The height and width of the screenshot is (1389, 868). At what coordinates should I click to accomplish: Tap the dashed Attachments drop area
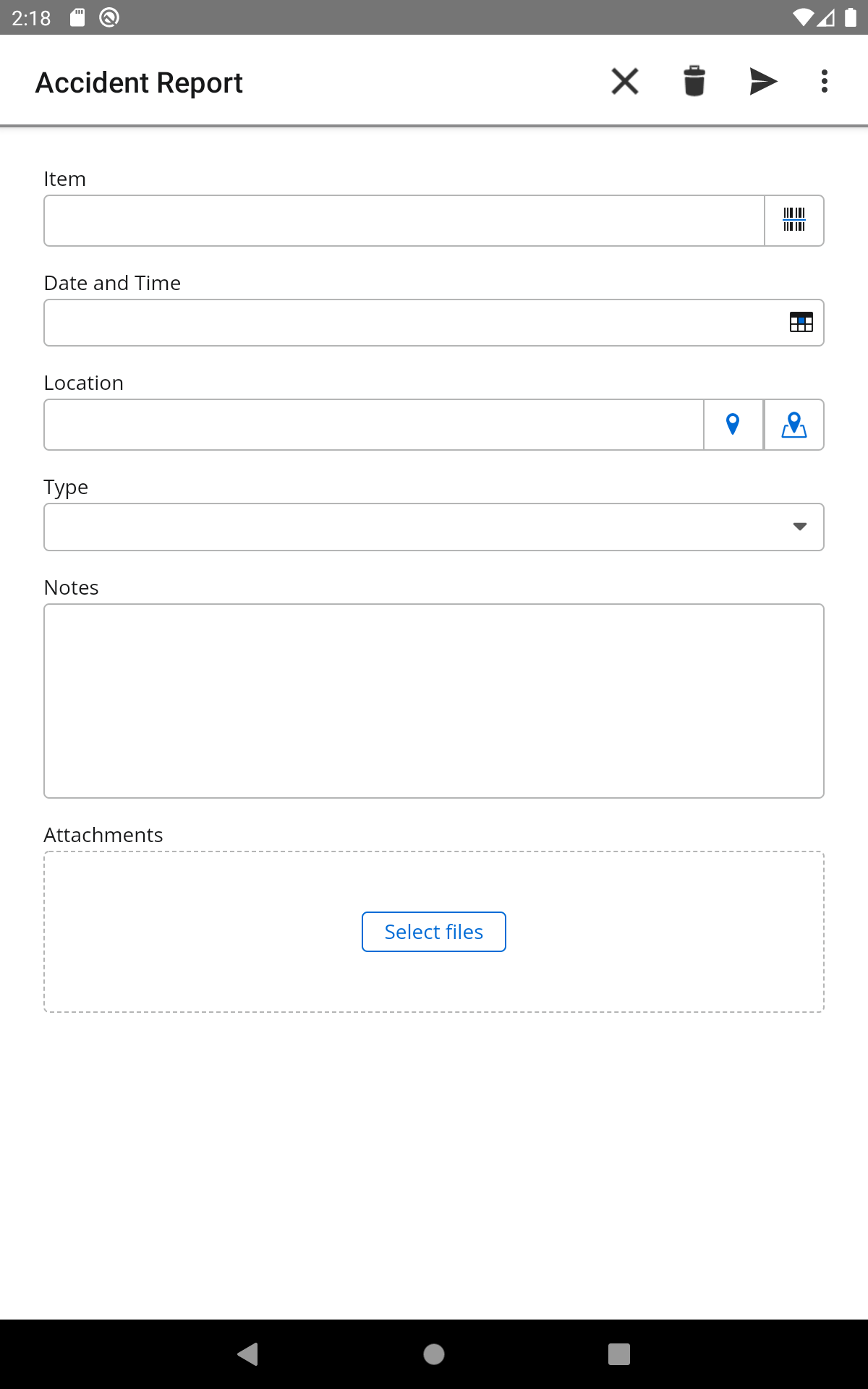pyautogui.click(x=434, y=932)
